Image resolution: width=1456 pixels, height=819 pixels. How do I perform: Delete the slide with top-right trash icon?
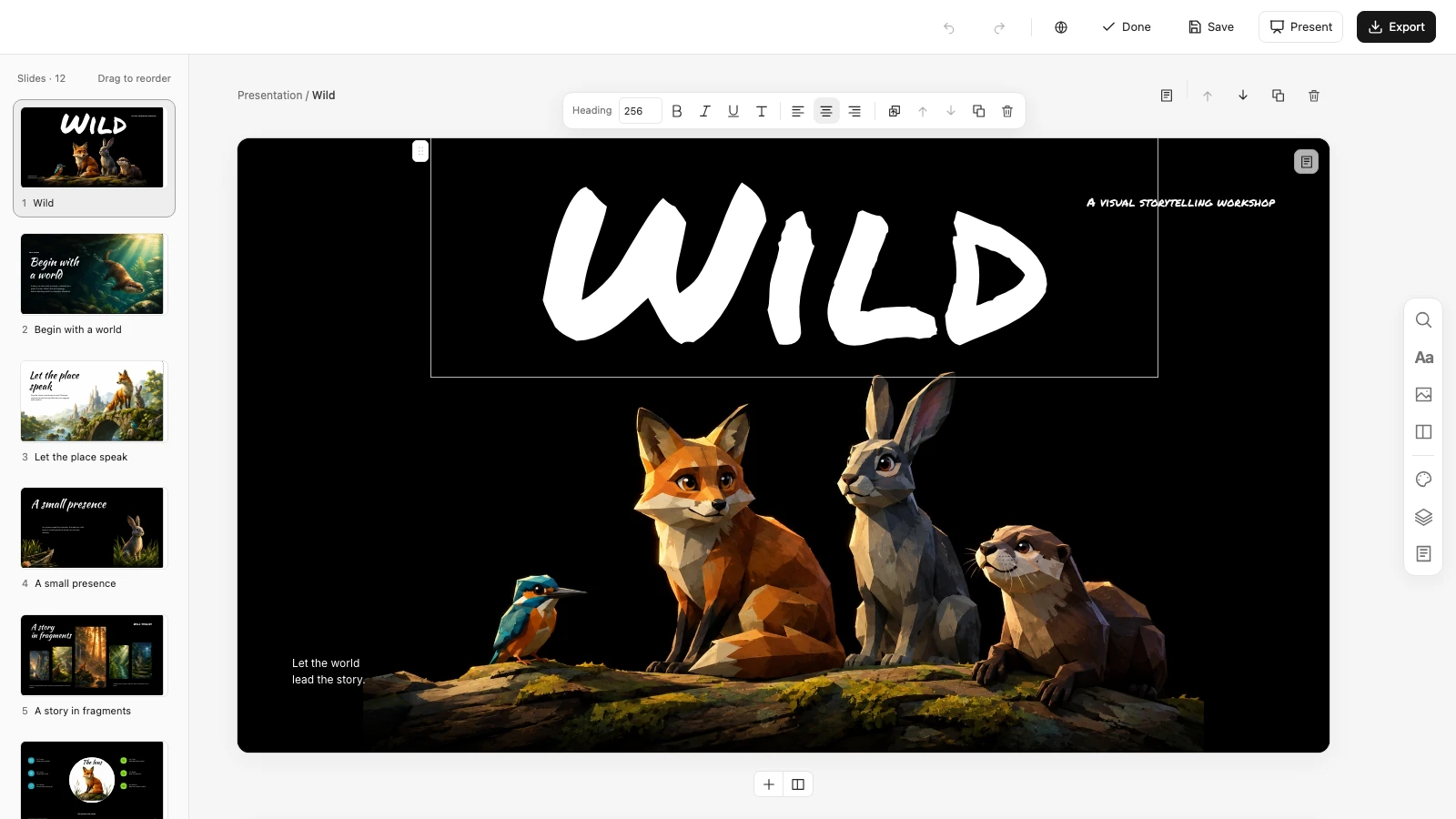[1314, 96]
